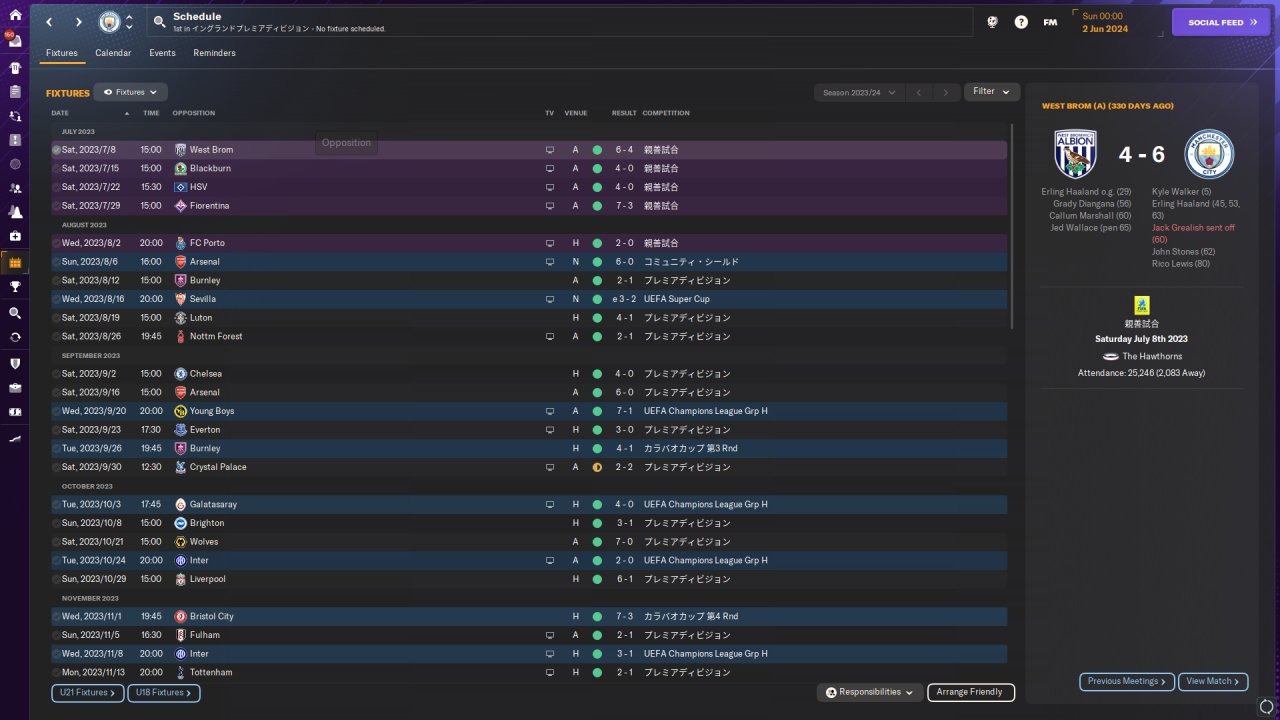Screen dimensions: 1280x720
Task: Click the Crystal Palace draw result indicator
Action: pos(597,467)
